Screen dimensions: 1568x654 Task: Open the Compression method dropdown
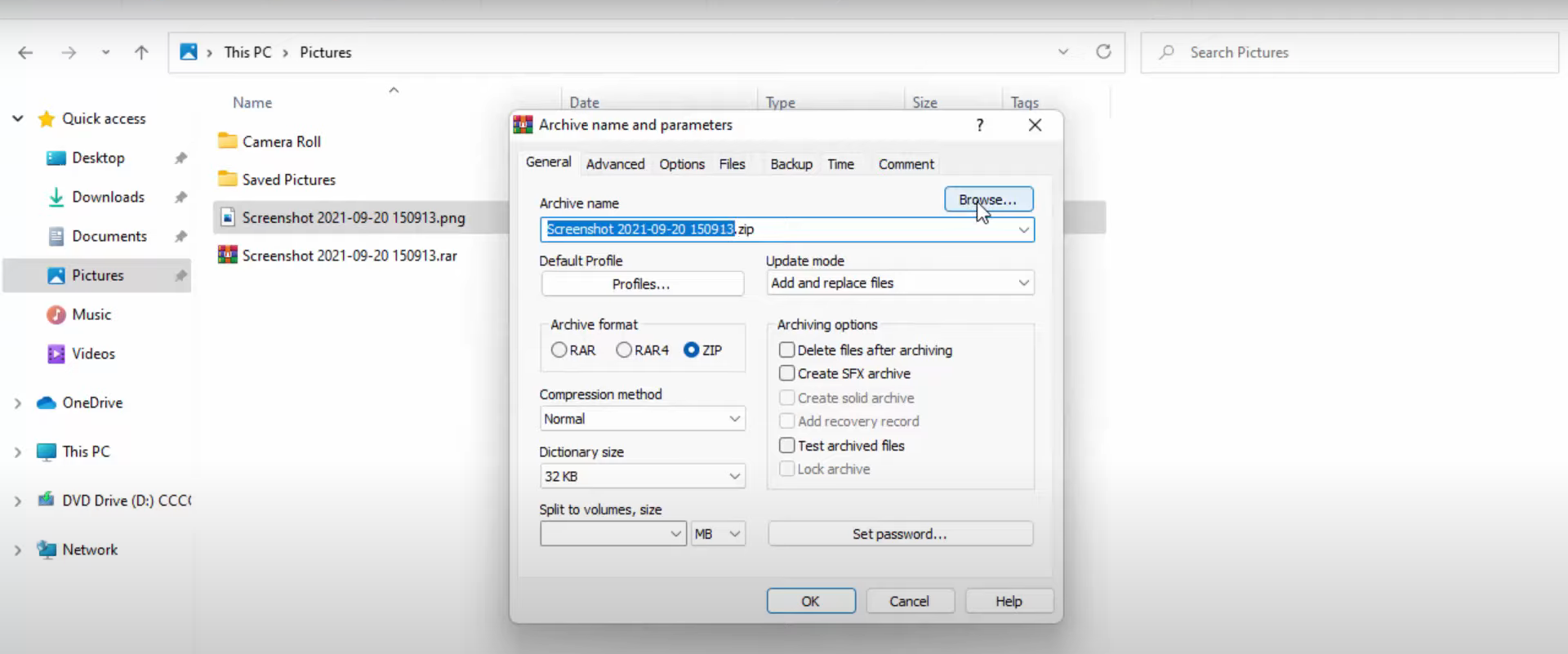coord(642,419)
